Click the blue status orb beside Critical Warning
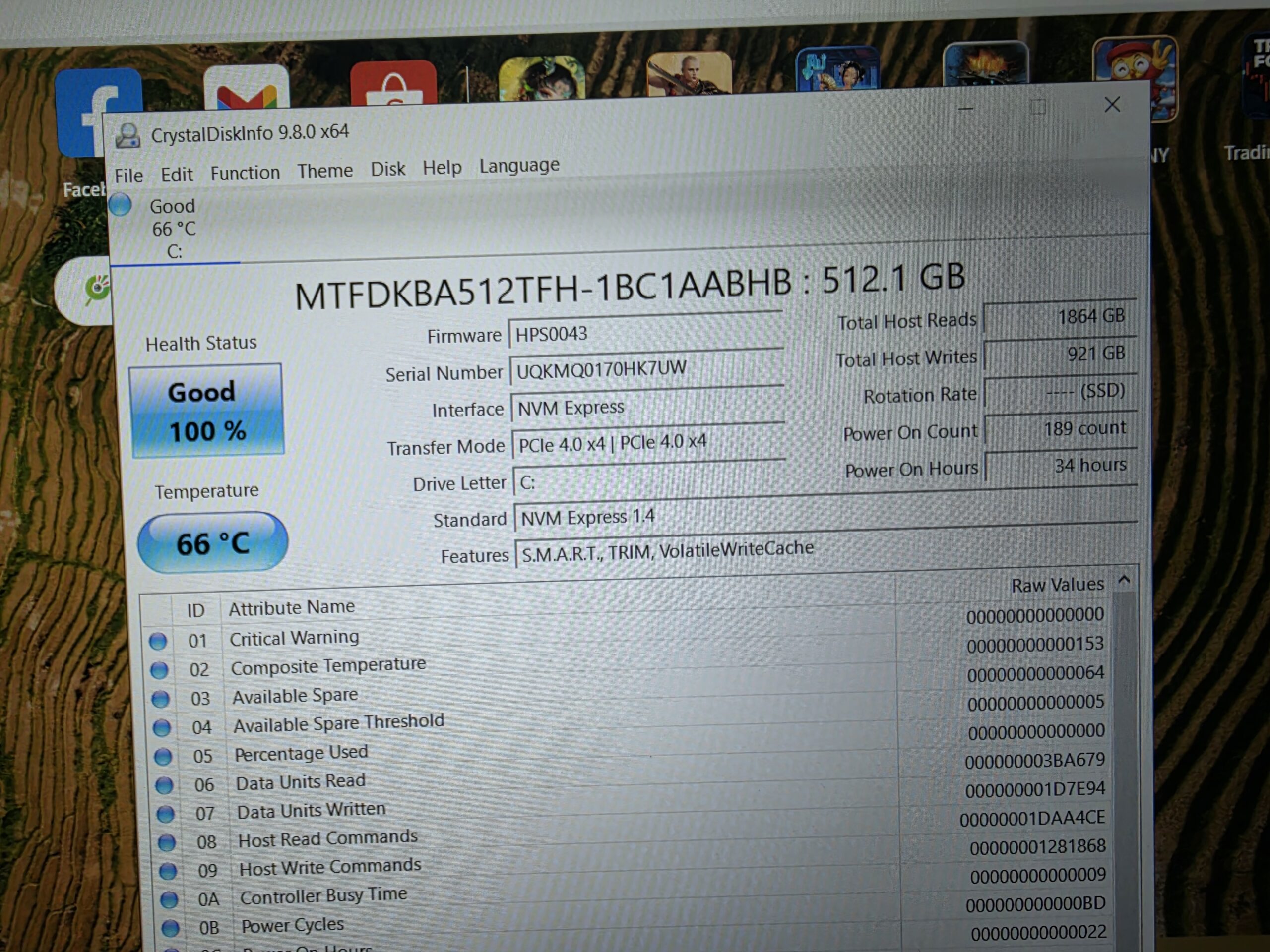Viewport: 1270px width, 952px height. [x=158, y=641]
